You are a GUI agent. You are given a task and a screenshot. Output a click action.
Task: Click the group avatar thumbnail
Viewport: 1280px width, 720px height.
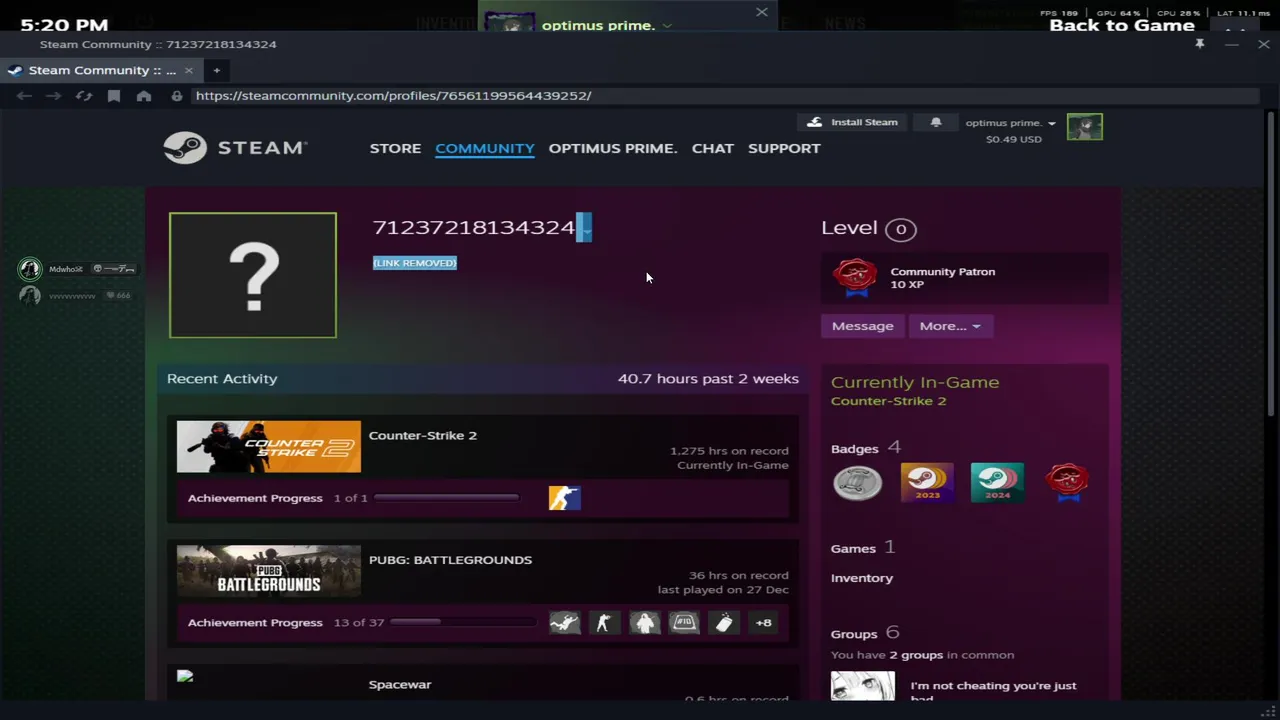pyautogui.click(x=863, y=686)
